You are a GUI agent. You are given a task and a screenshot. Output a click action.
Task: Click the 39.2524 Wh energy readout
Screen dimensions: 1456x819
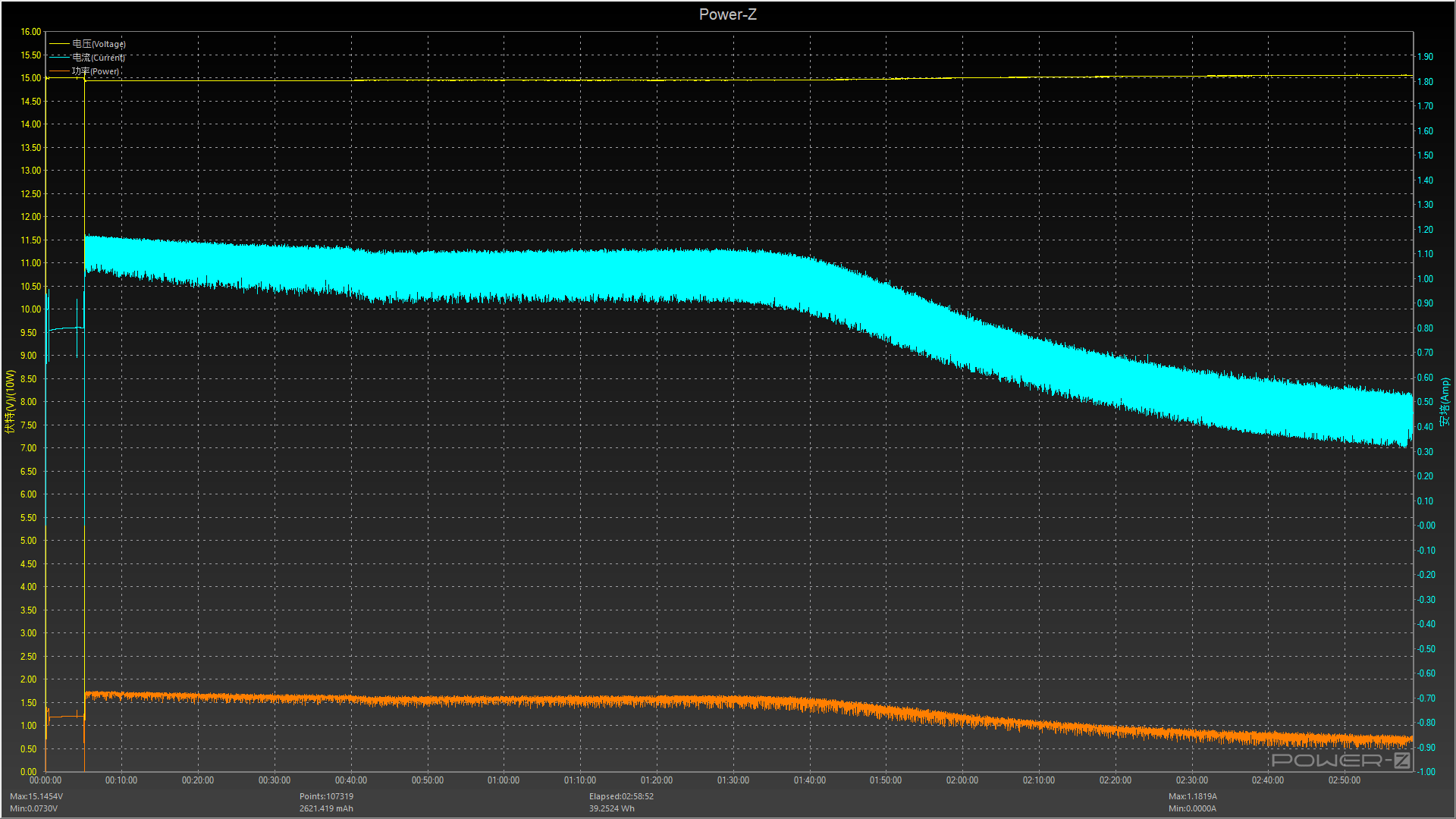coord(611,808)
